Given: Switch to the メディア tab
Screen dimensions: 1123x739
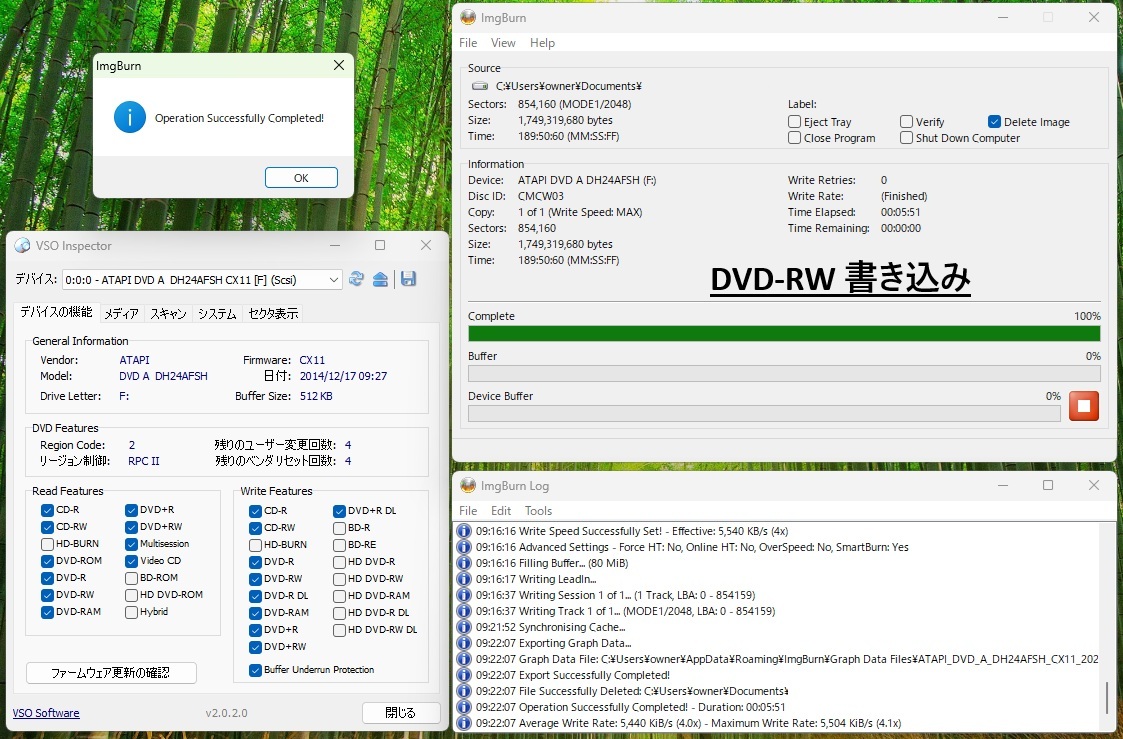Looking at the screenshot, I should (121, 314).
